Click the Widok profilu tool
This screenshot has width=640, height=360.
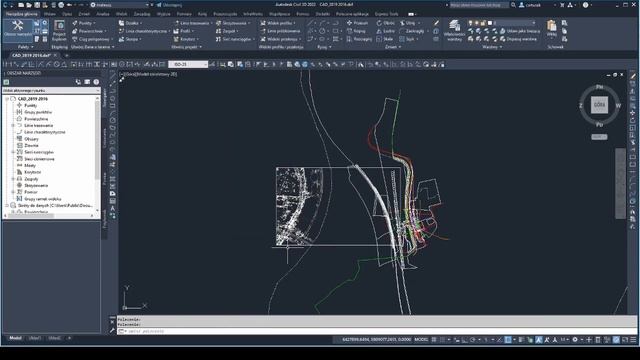point(278,23)
